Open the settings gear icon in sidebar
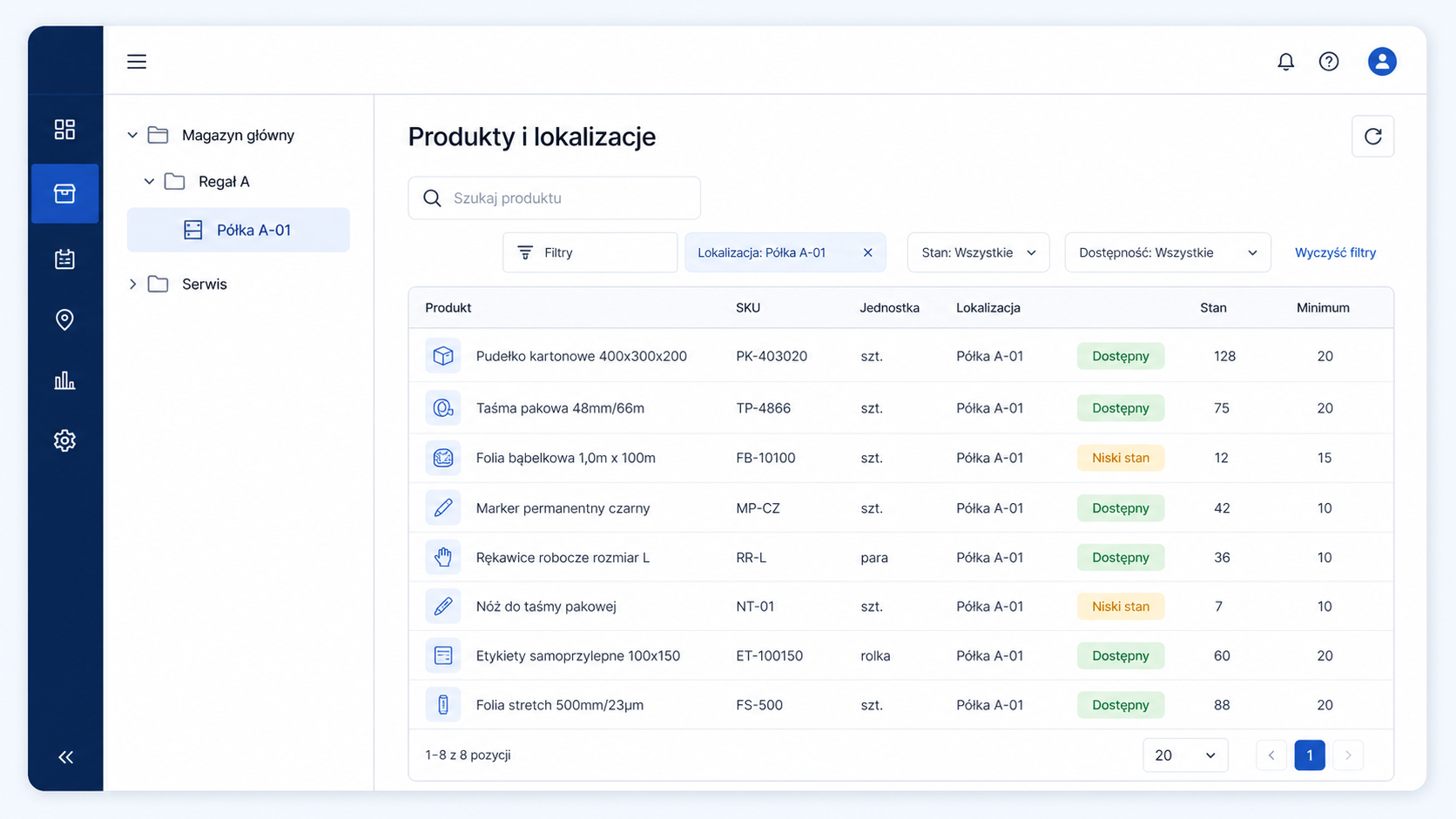1456x819 pixels. [x=64, y=440]
